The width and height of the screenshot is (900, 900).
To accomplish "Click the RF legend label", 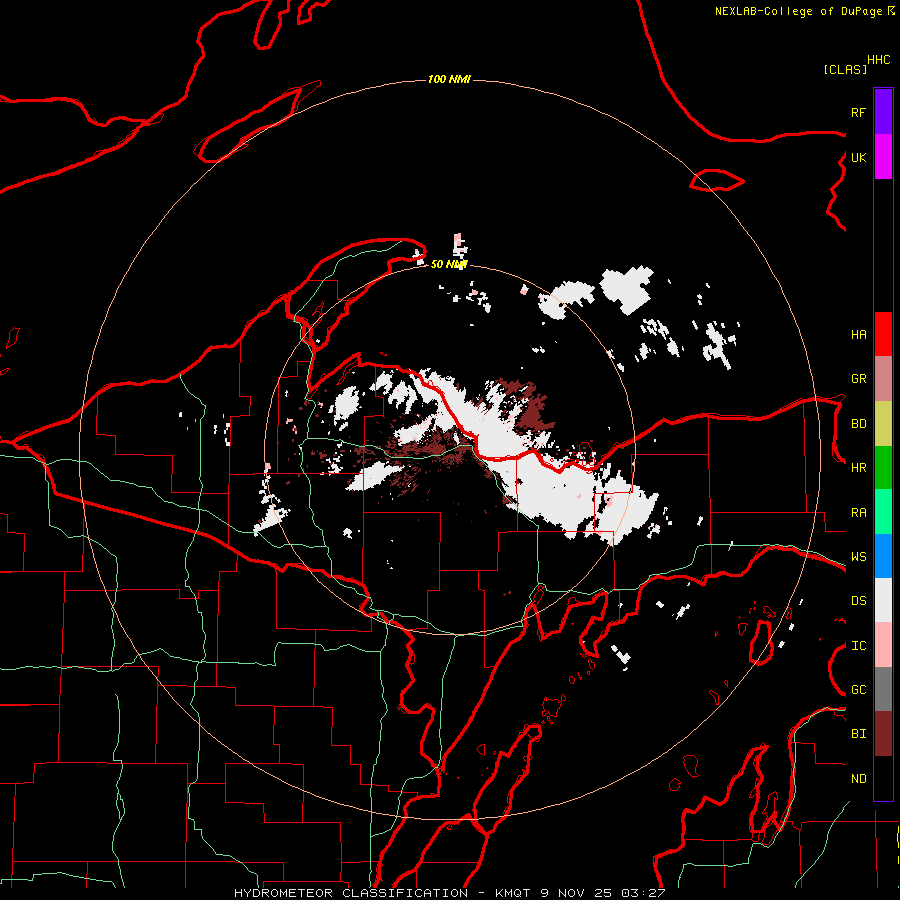I will click(x=858, y=112).
